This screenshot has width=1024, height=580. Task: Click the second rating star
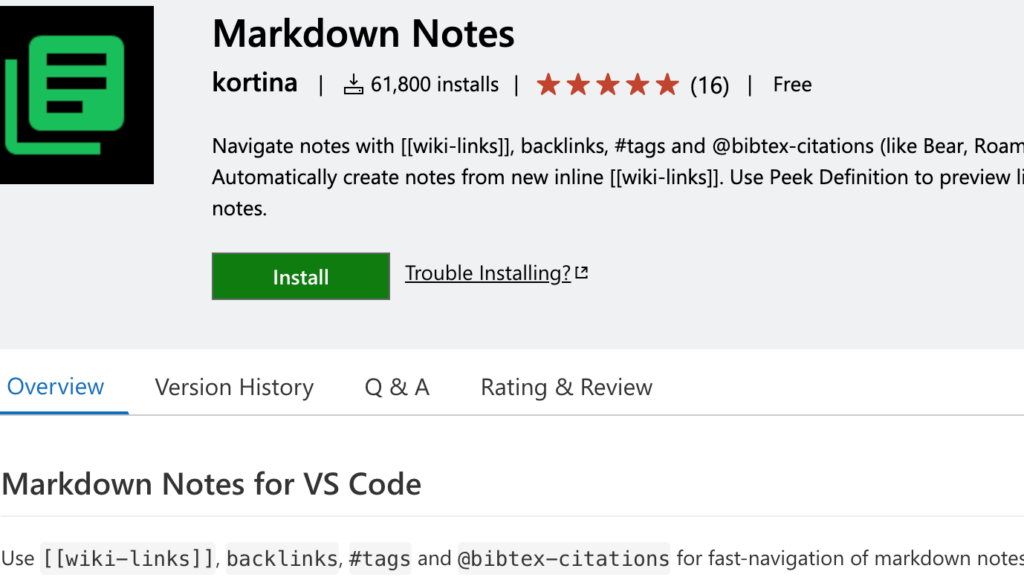click(x=578, y=85)
